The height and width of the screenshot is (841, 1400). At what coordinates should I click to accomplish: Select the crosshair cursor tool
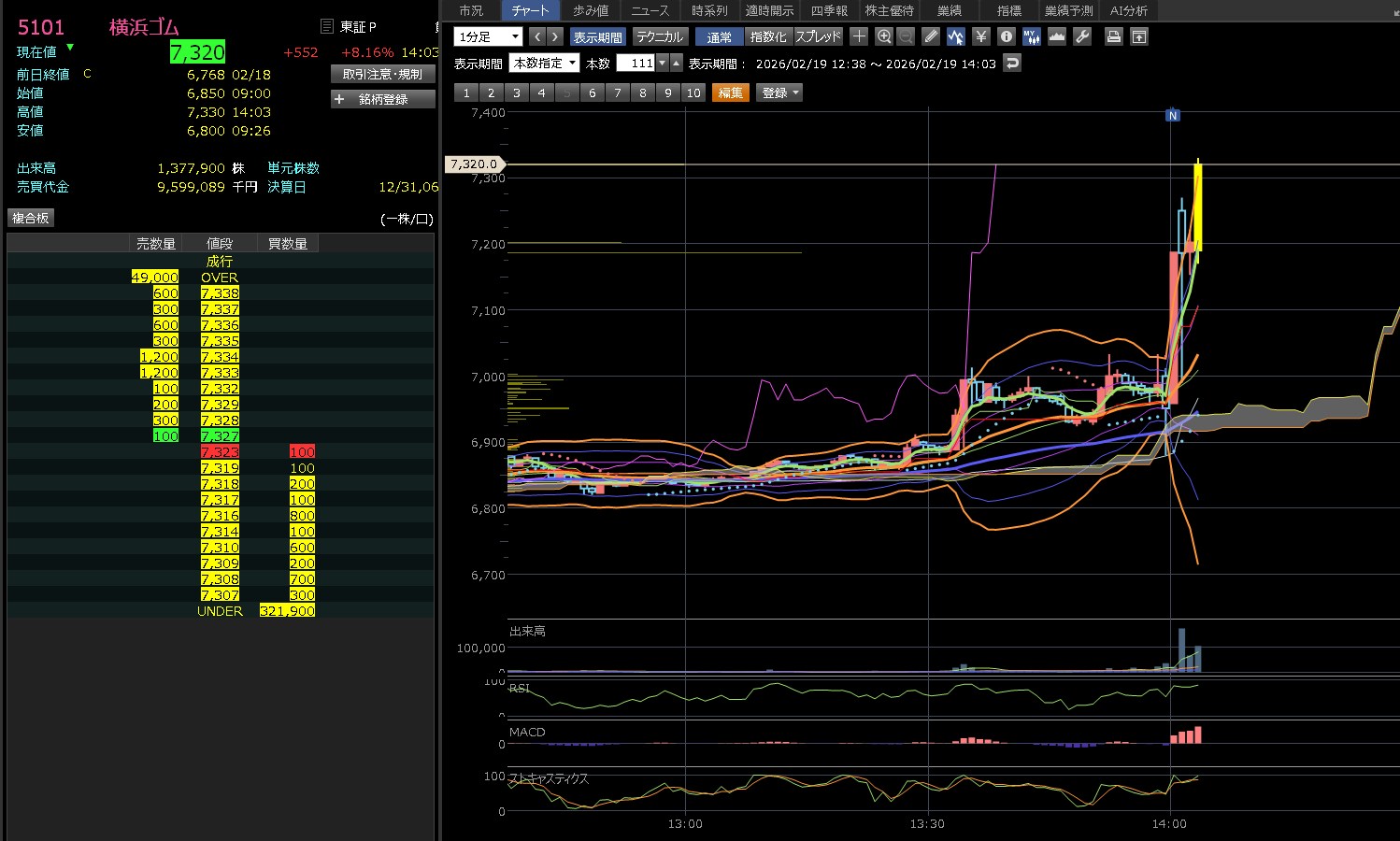[x=859, y=36]
